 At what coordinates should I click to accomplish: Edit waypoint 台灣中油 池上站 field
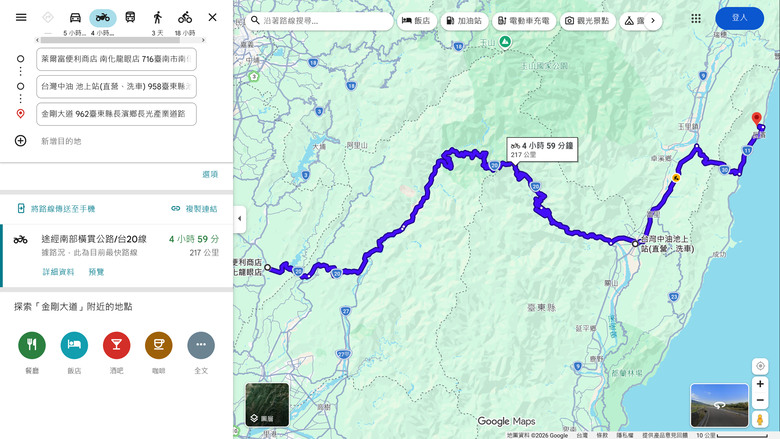(x=116, y=87)
